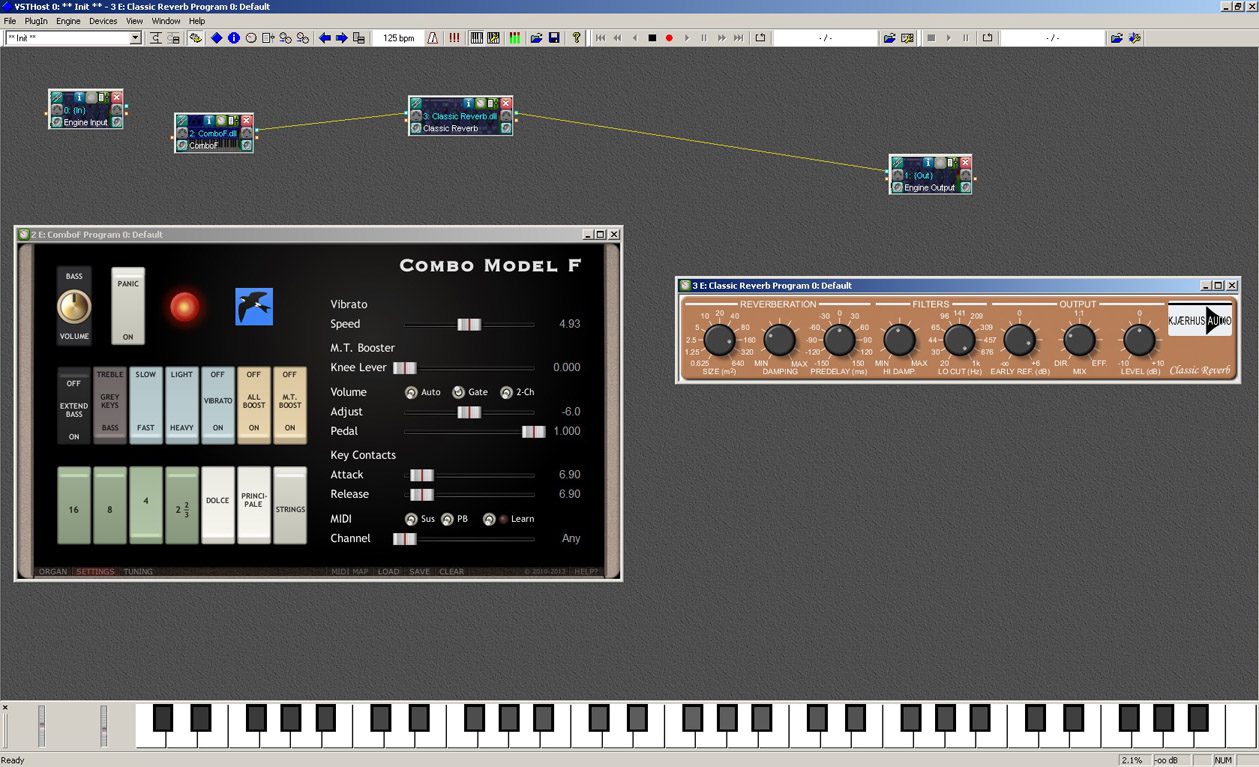Click the red record button in transport
This screenshot has height=767, width=1259.
click(669, 38)
